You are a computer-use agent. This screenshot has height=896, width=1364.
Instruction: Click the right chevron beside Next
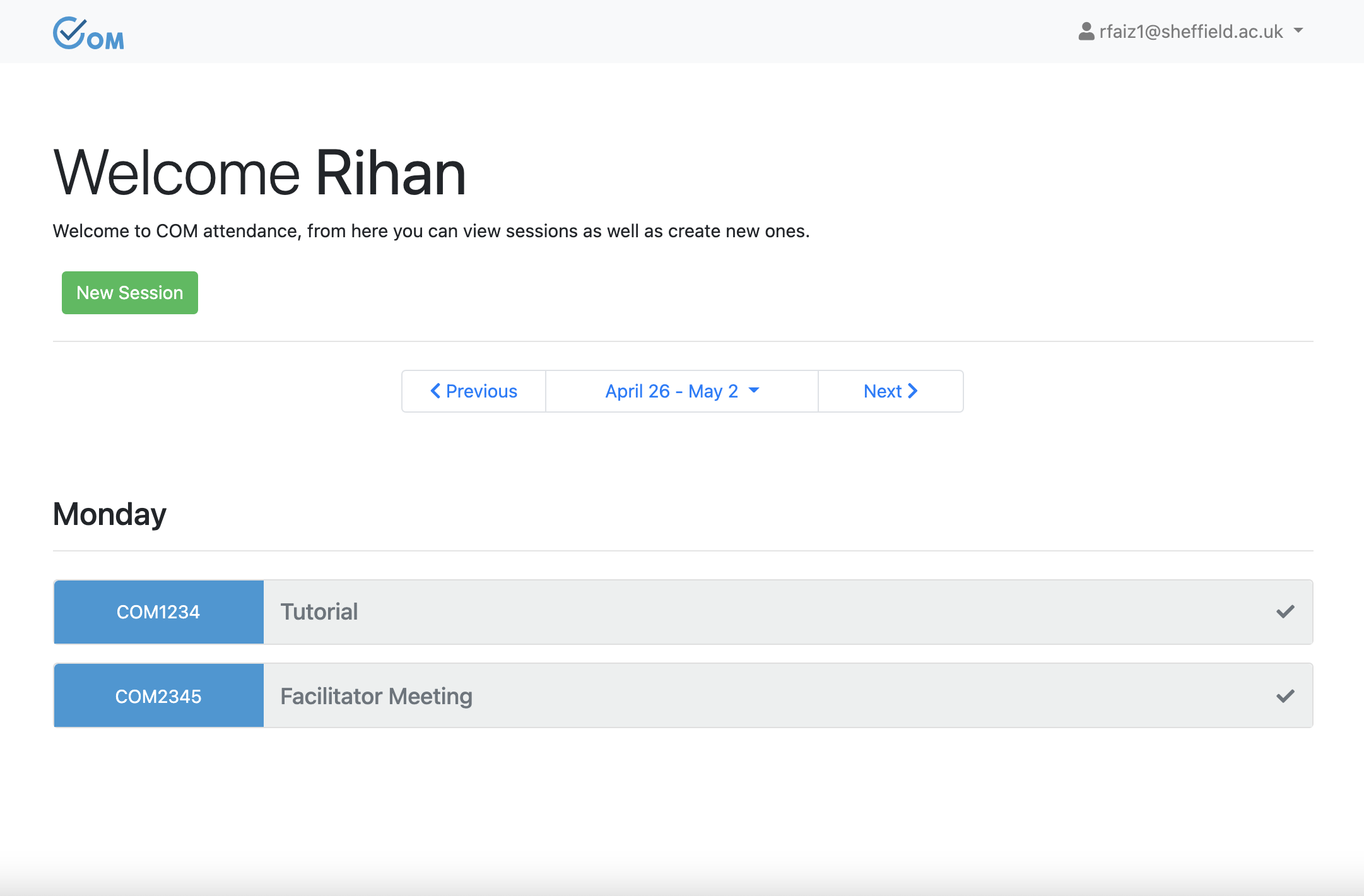tap(913, 391)
